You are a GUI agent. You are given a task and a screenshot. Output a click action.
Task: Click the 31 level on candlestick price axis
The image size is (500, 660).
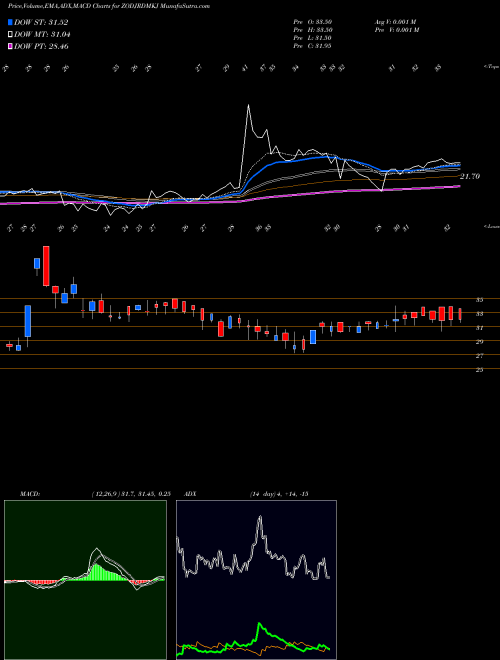click(479, 328)
